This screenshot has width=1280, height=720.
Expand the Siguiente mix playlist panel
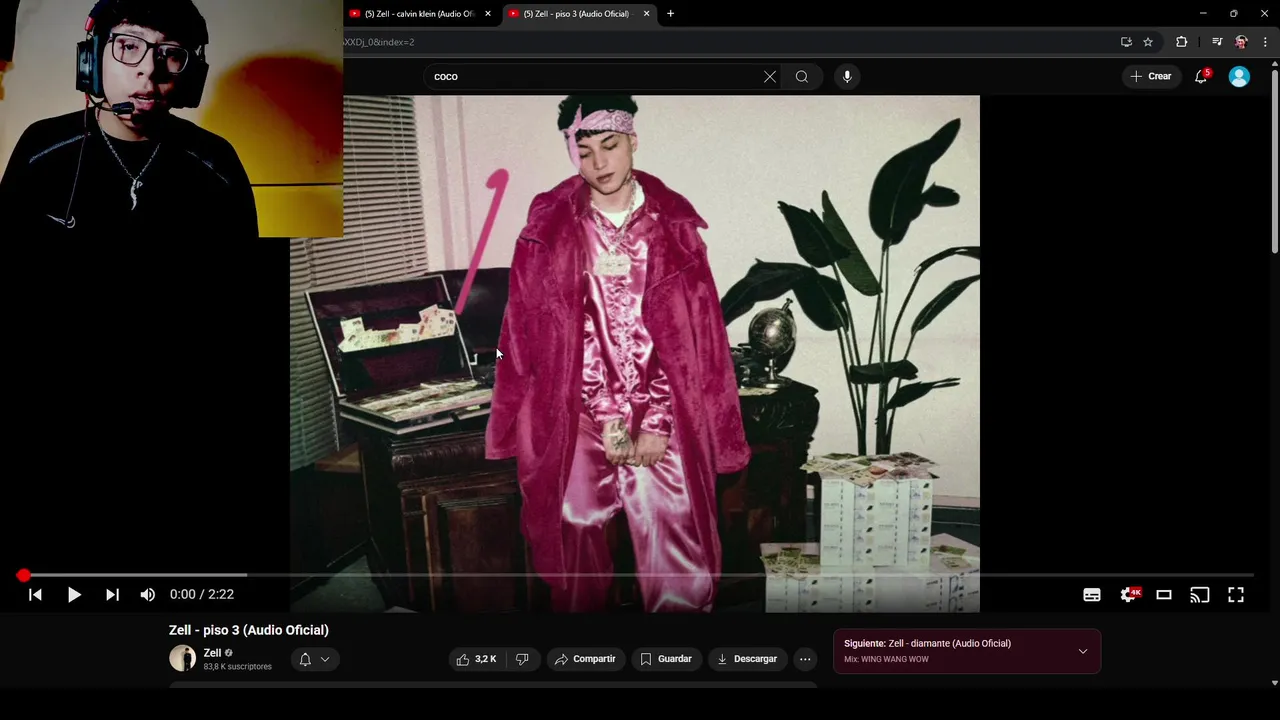(1083, 651)
